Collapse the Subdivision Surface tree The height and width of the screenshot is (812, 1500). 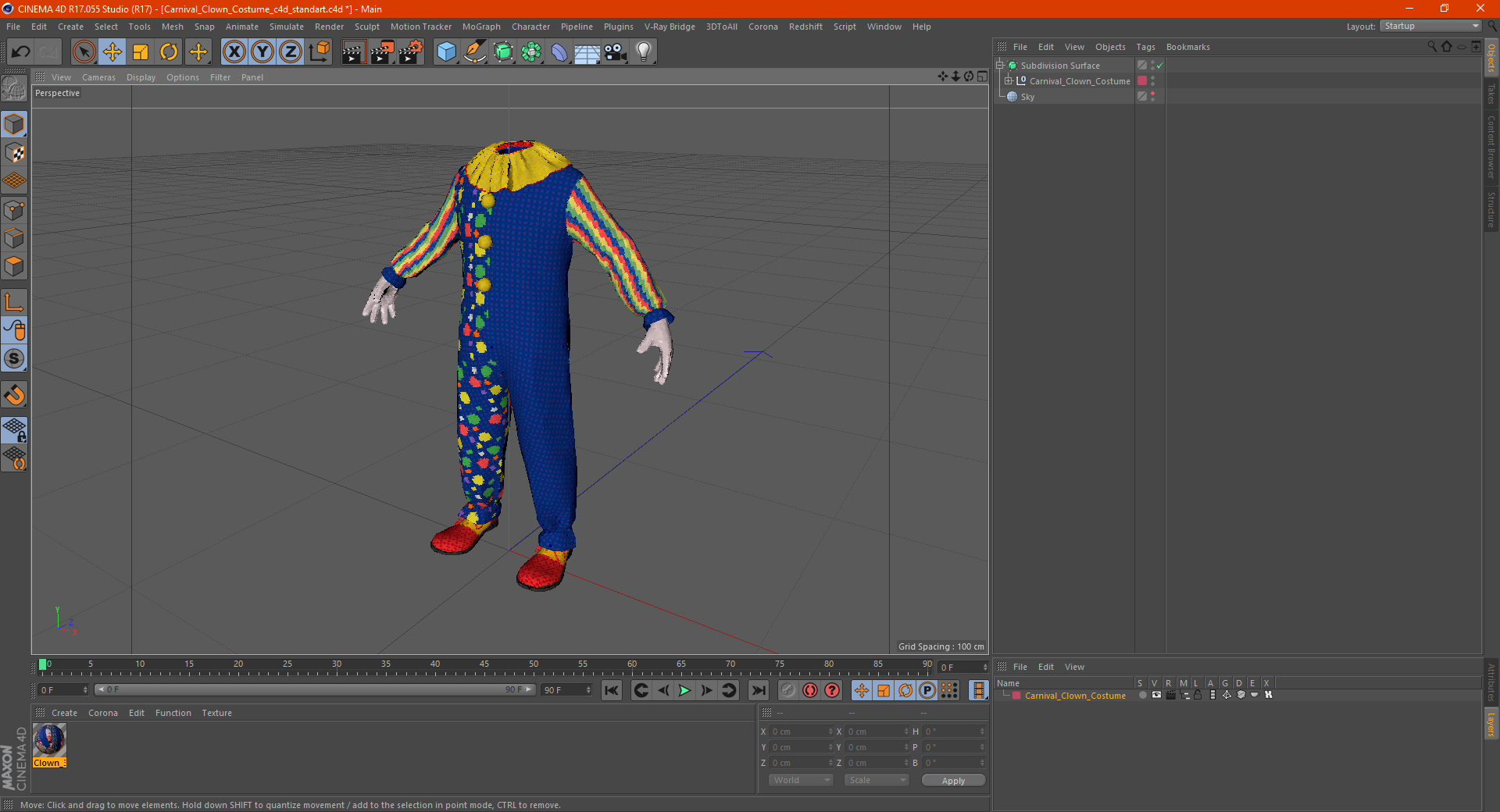click(999, 66)
